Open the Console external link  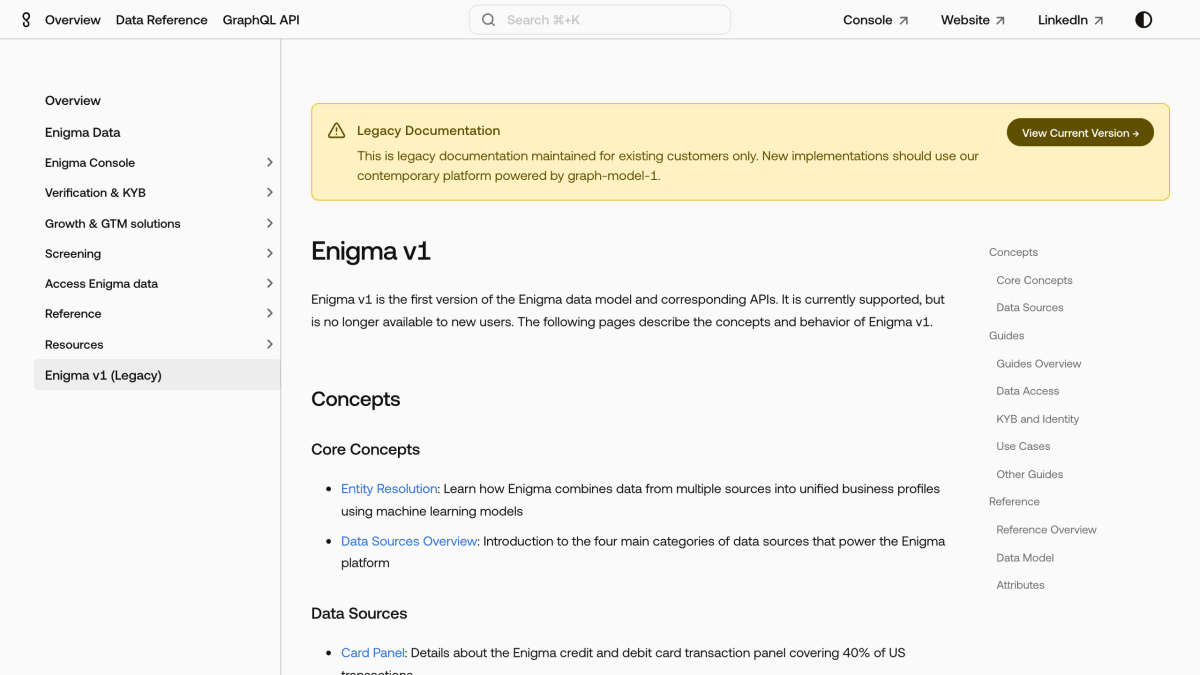click(x=876, y=20)
